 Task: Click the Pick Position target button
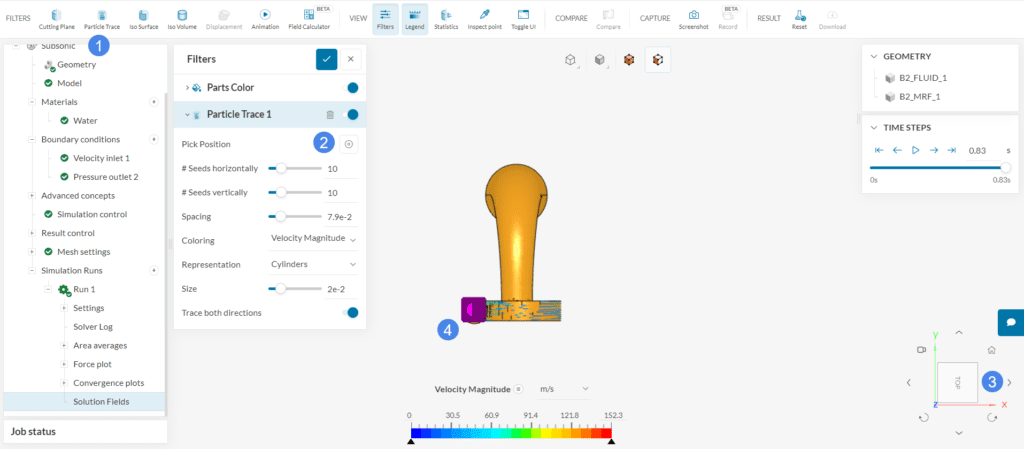[348, 144]
